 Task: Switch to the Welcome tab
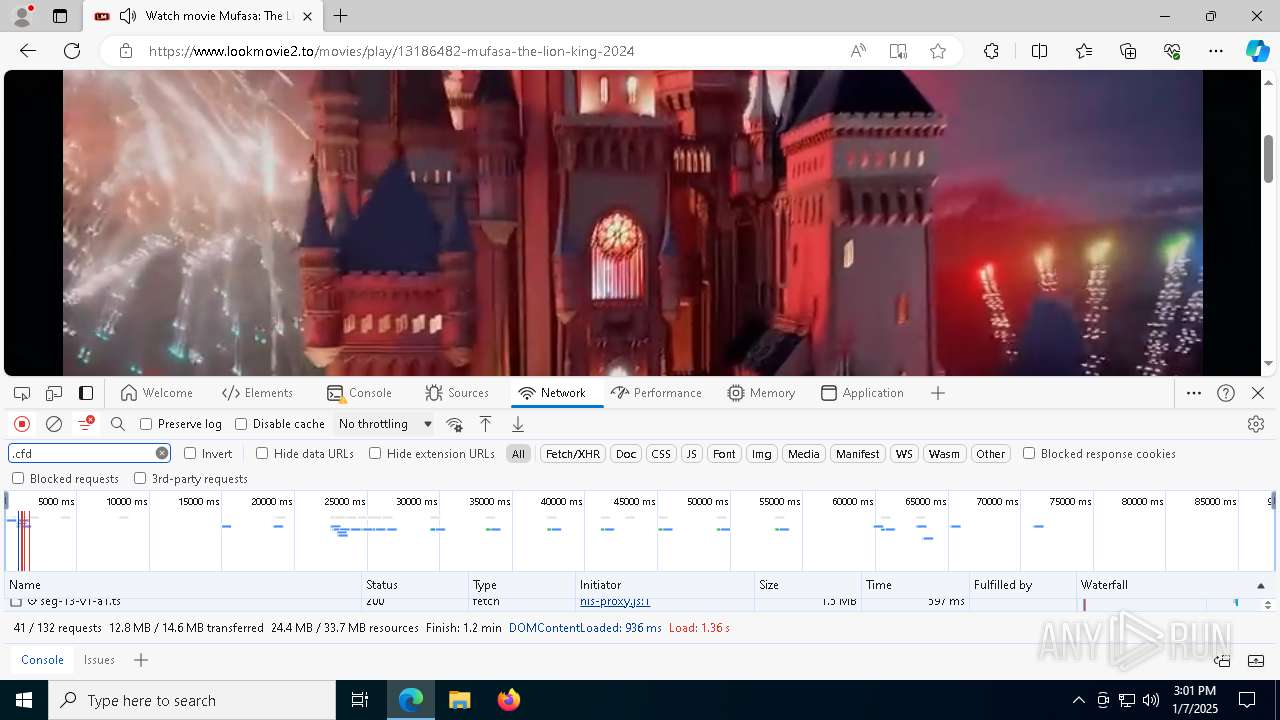157,393
